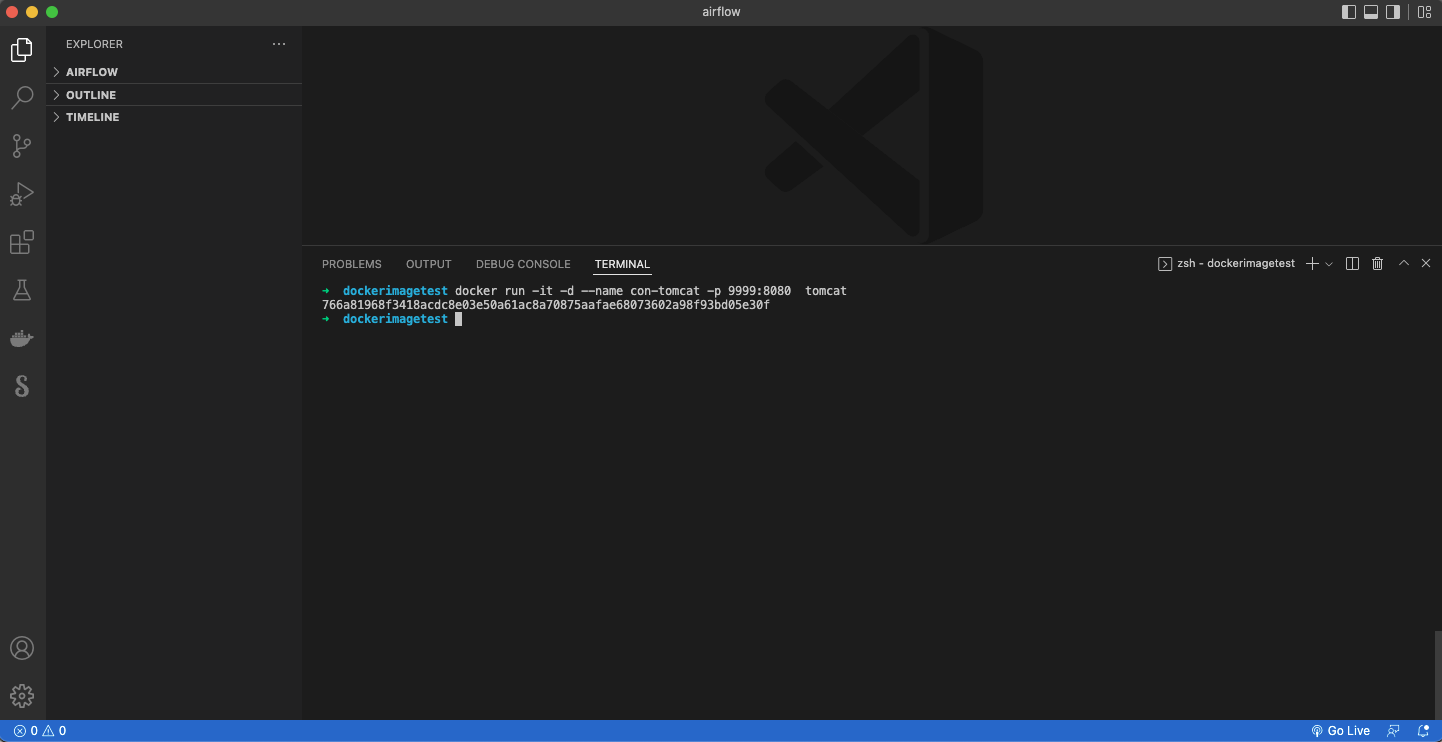This screenshot has height=742, width=1442.
Task: Switch to the PROBLEMS tab
Action: pyautogui.click(x=352, y=264)
